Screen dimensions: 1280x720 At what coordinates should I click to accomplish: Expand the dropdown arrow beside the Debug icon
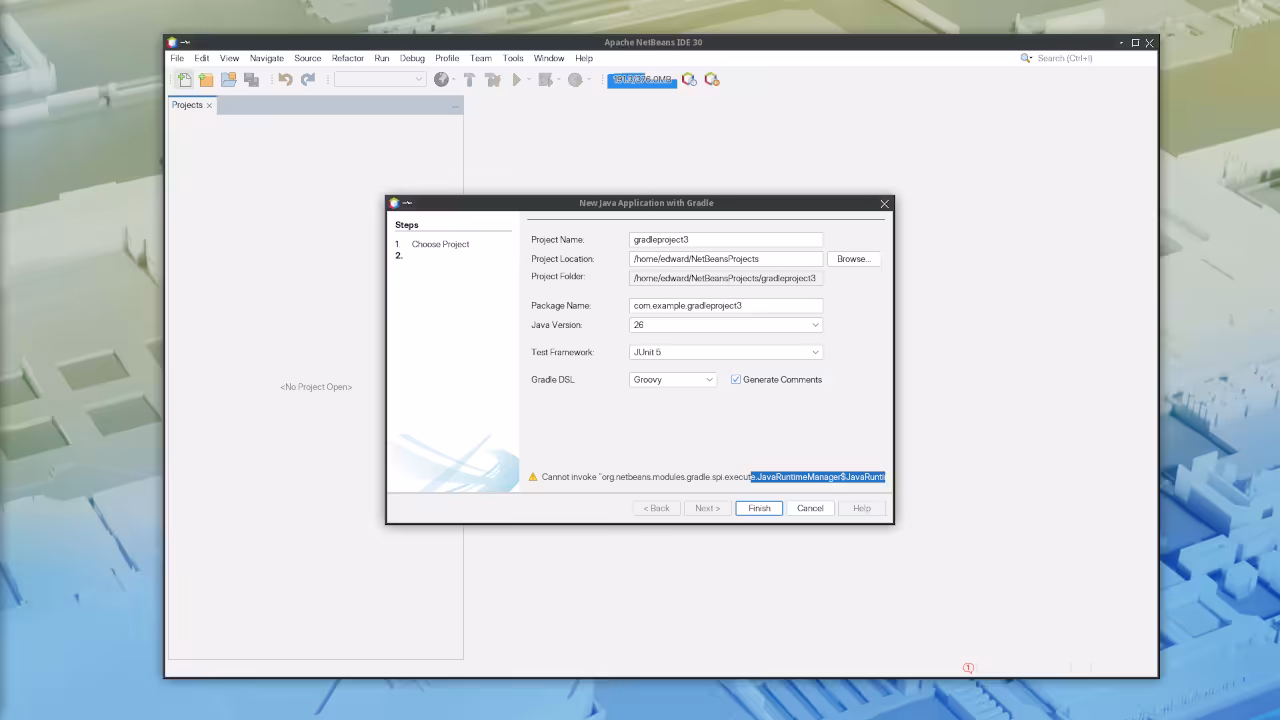click(559, 80)
